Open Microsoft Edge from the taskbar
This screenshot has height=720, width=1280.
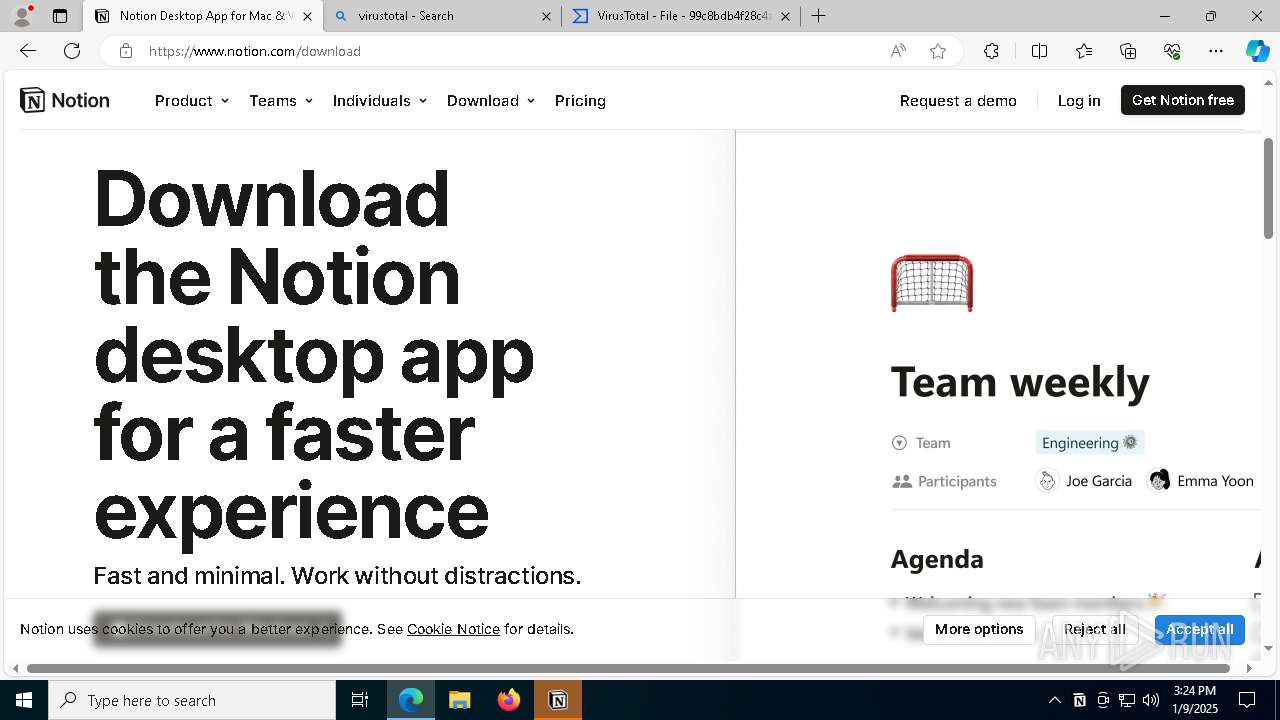411,700
